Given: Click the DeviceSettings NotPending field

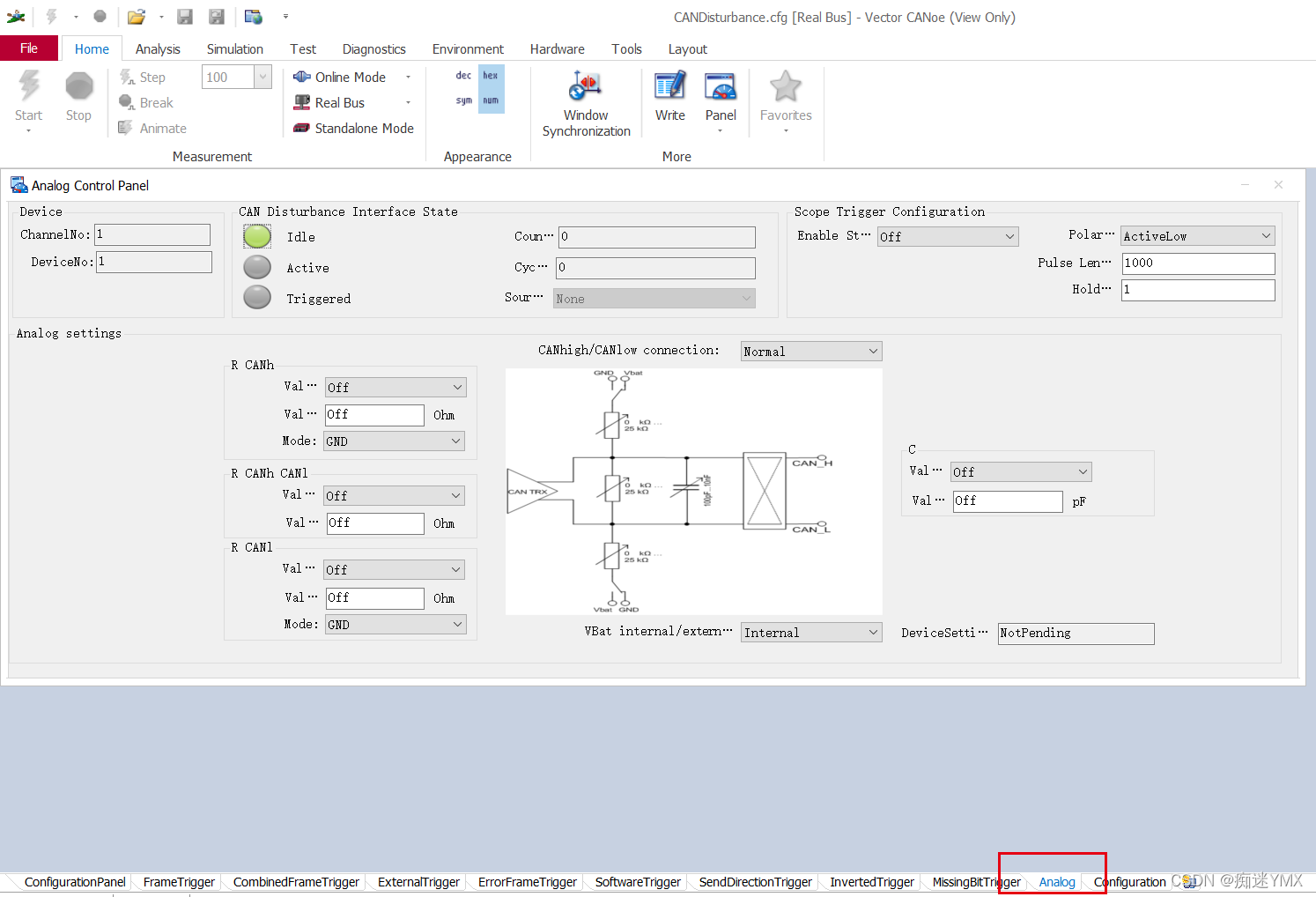Looking at the screenshot, I should click(x=1076, y=633).
